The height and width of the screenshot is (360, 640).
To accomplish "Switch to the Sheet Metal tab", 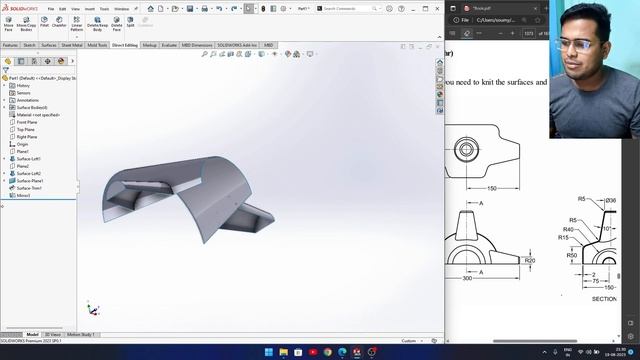I will coord(72,45).
